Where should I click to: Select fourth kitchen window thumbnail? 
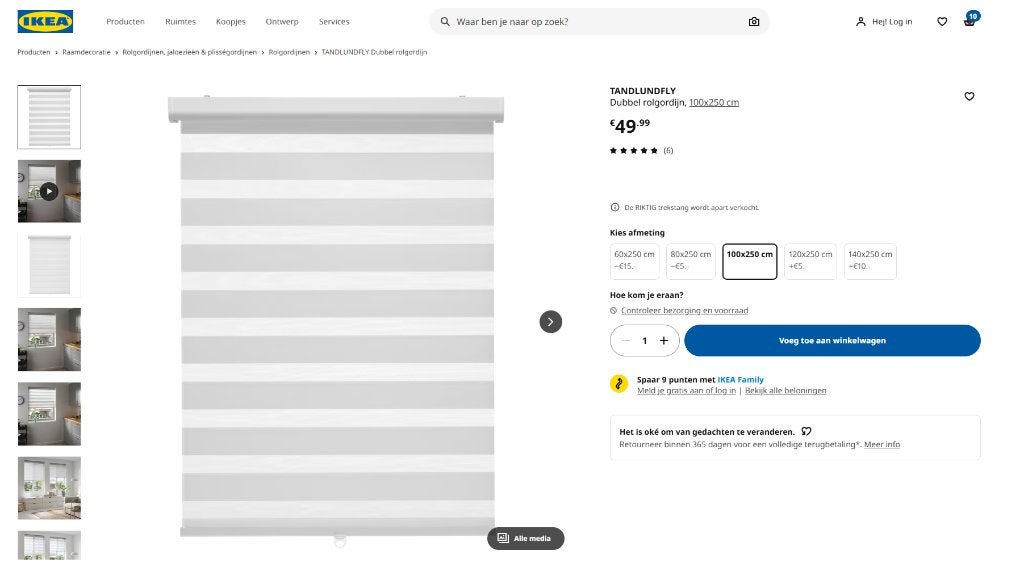click(x=49, y=340)
